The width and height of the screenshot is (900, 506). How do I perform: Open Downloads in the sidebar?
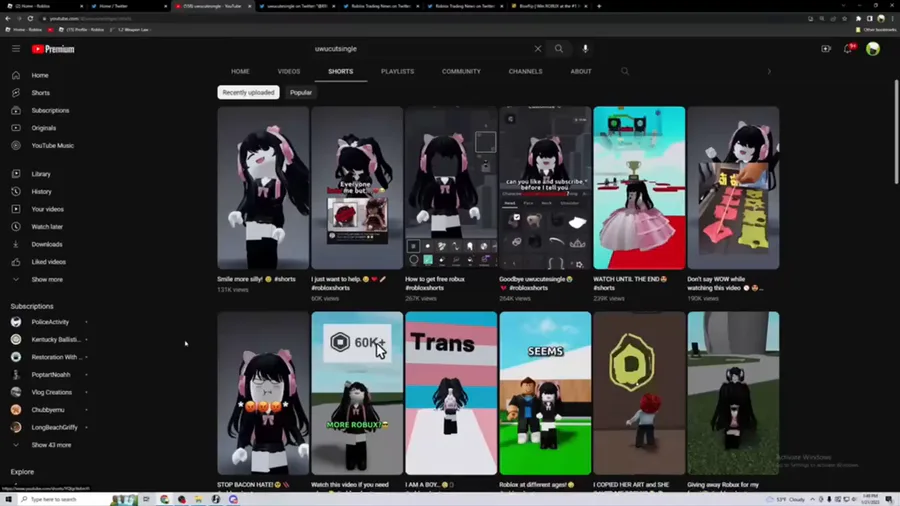coord(46,244)
